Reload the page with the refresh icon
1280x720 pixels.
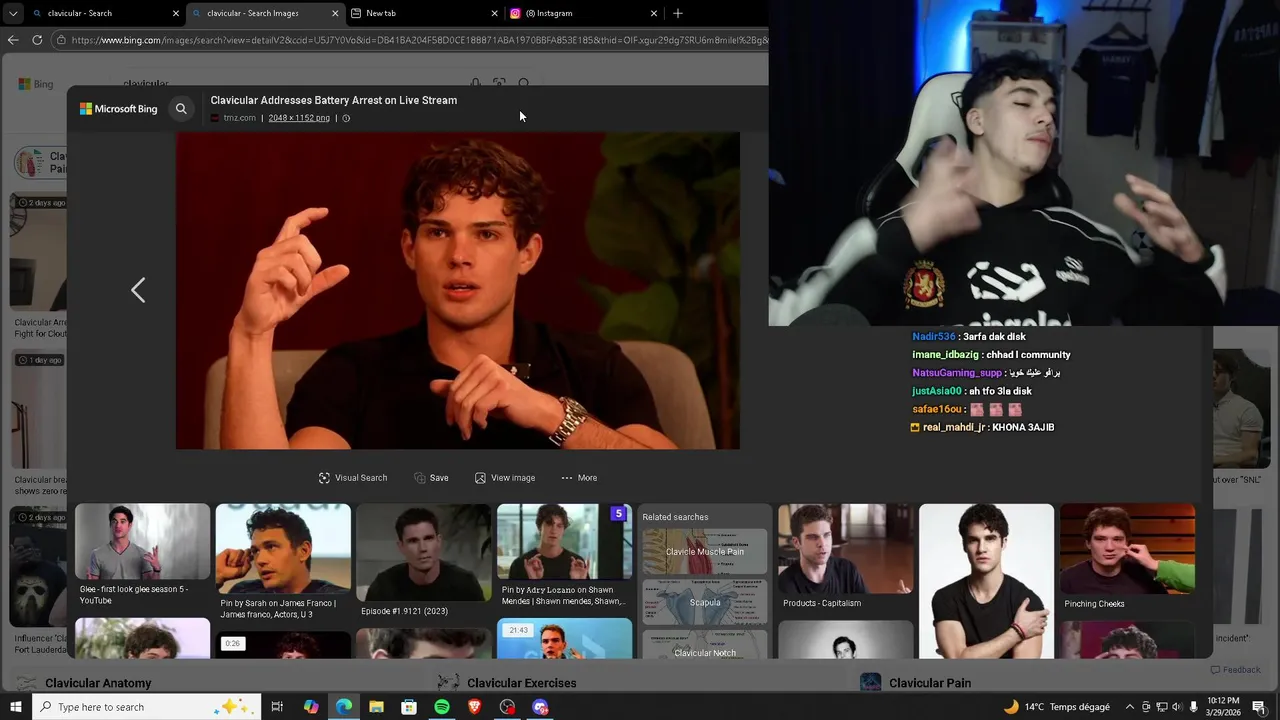coord(37,40)
